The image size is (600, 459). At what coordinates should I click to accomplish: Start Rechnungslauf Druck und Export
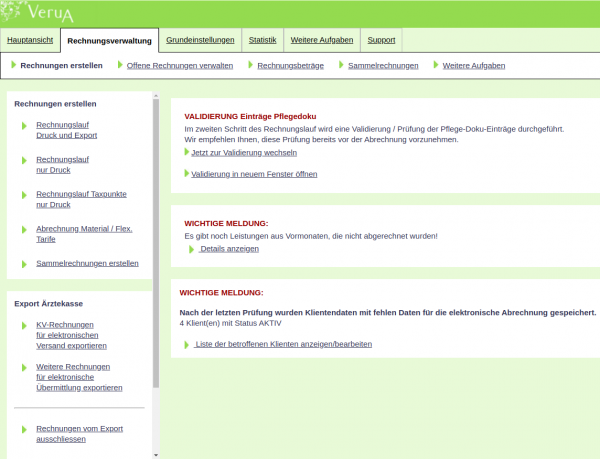click(x=67, y=130)
